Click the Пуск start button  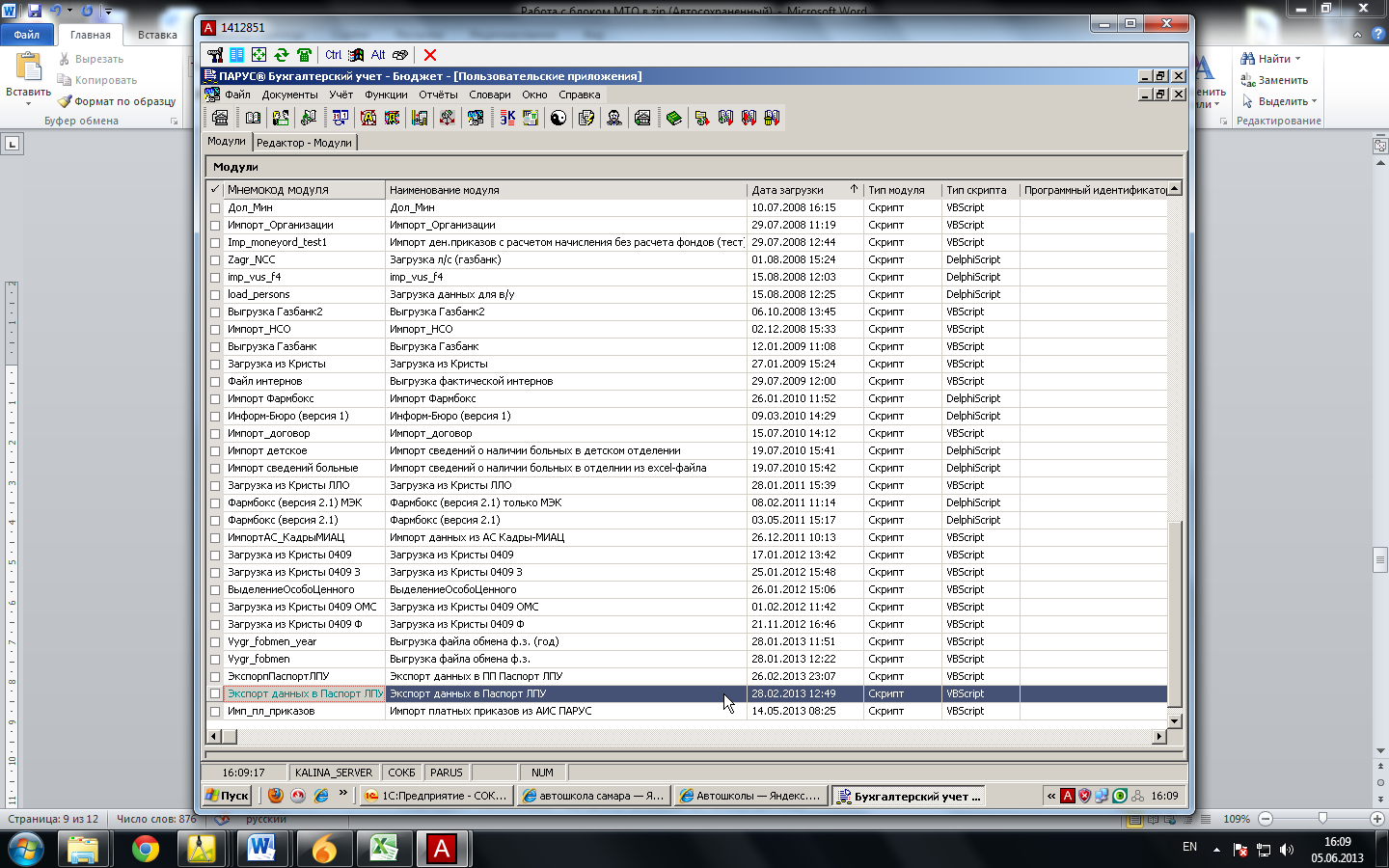tap(228, 796)
